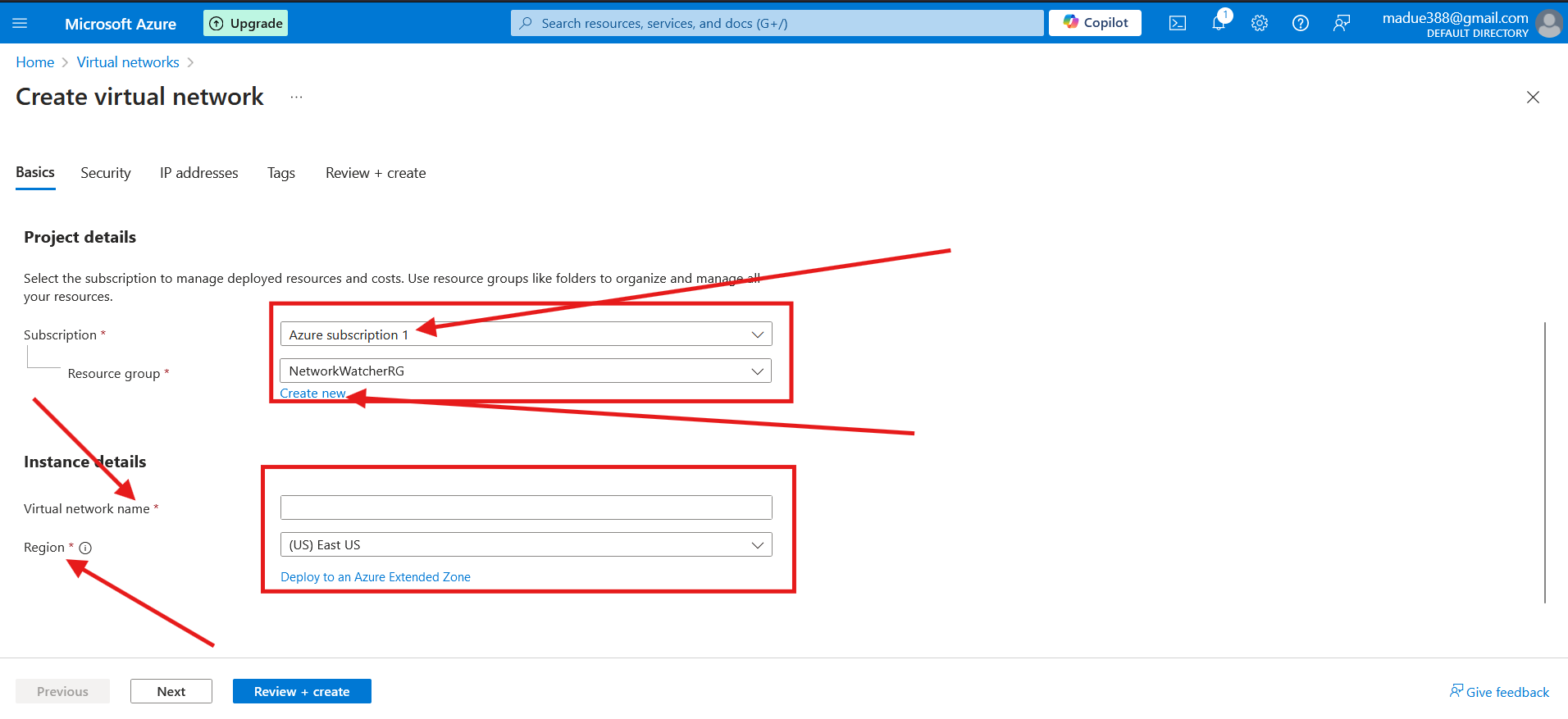
Task: Click the Upgrade button
Action: pyautogui.click(x=245, y=23)
